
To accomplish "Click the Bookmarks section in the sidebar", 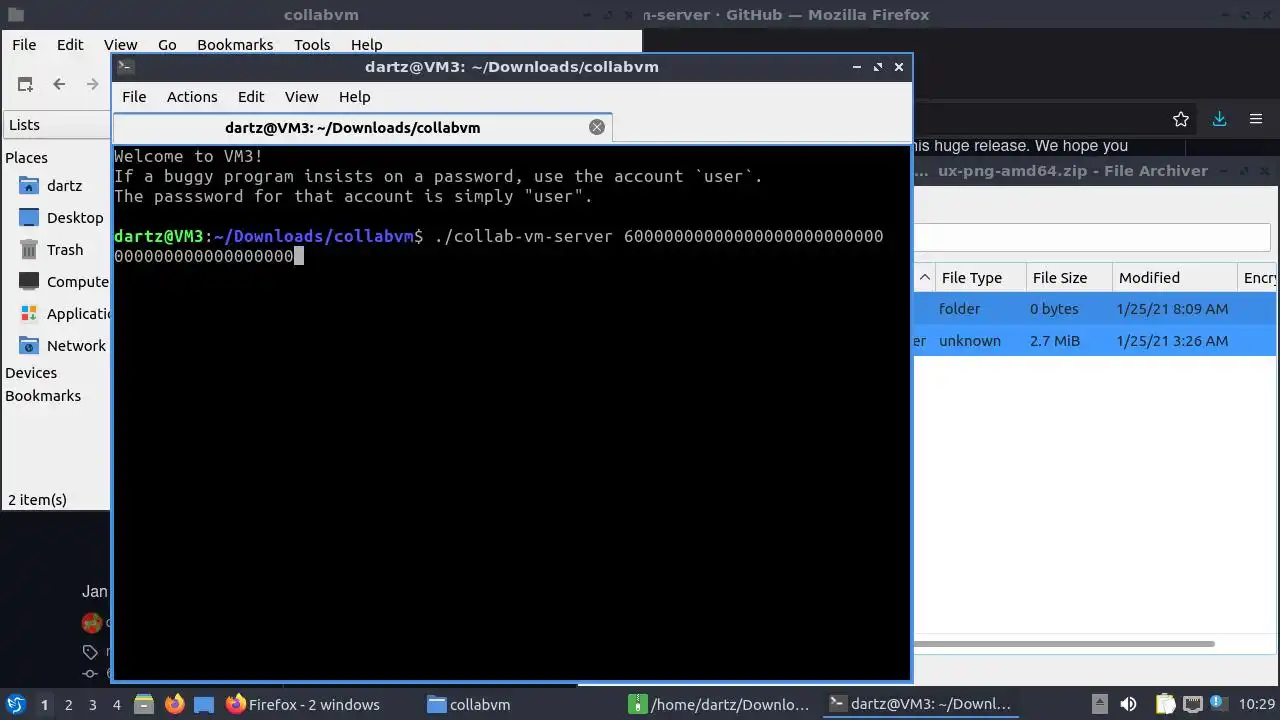I will 43,396.
